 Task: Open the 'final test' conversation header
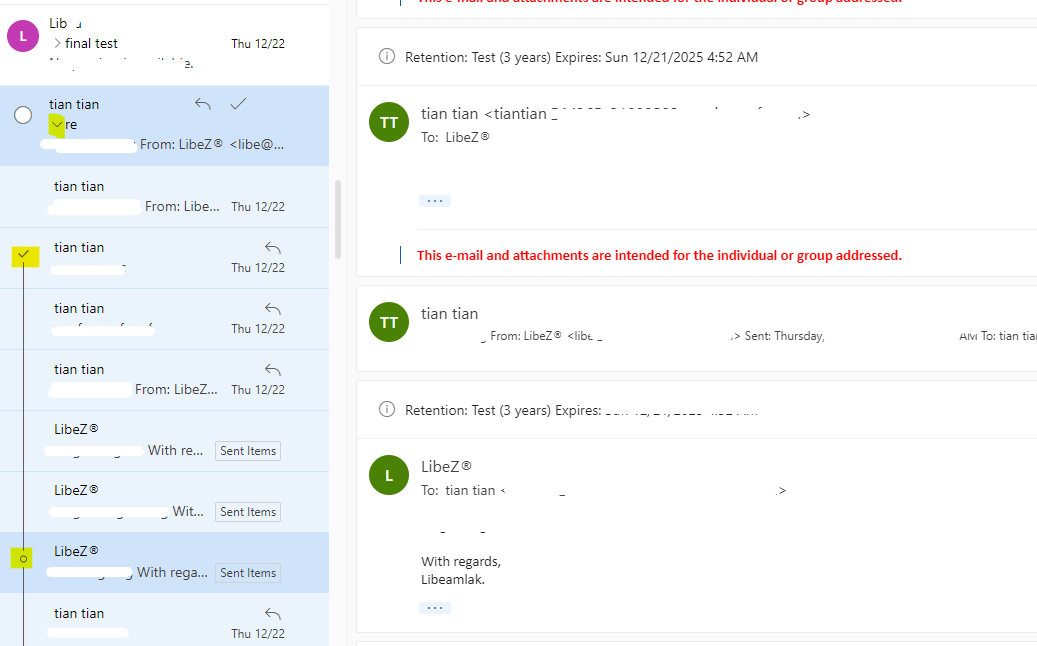pos(93,43)
